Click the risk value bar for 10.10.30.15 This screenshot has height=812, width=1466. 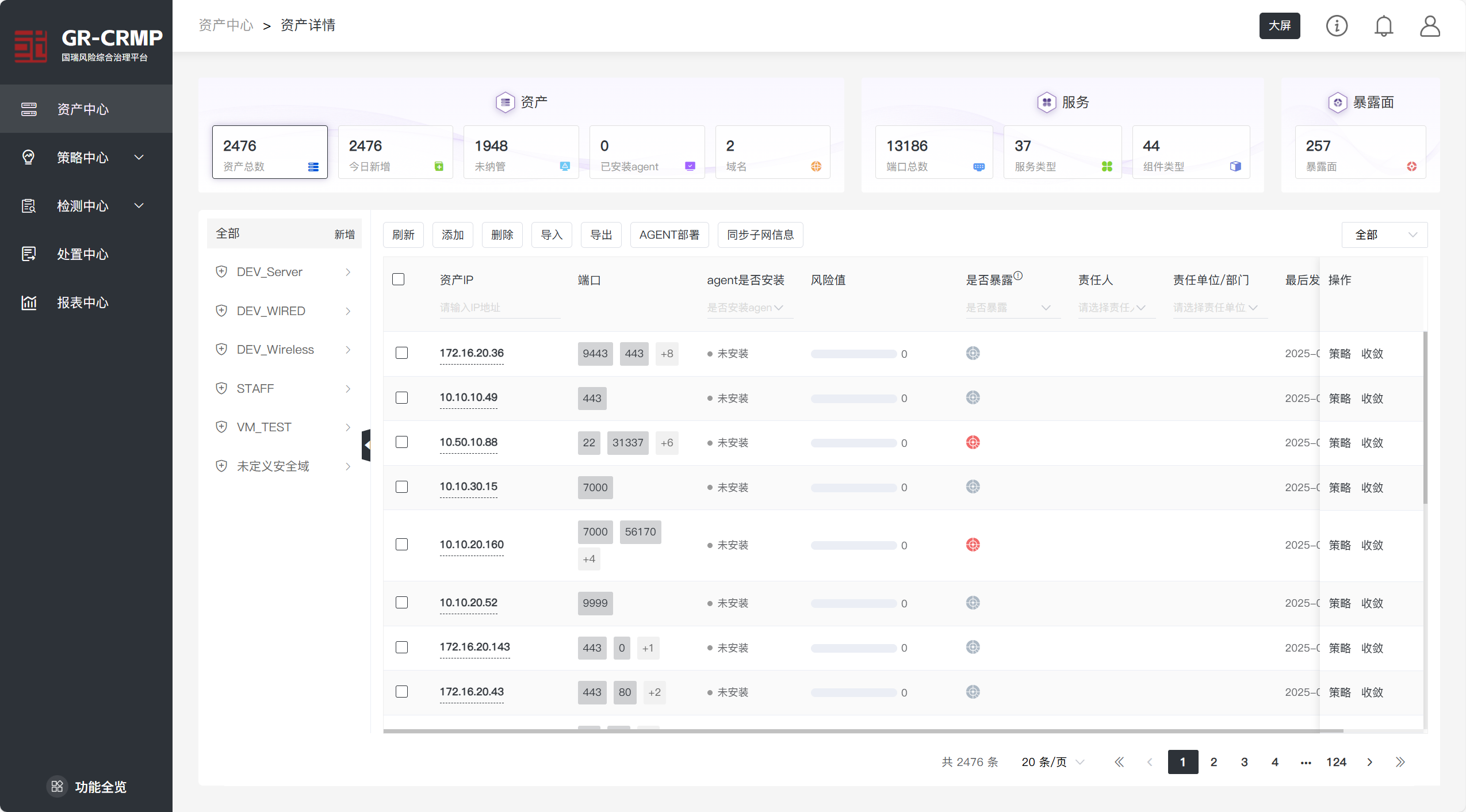pos(853,488)
